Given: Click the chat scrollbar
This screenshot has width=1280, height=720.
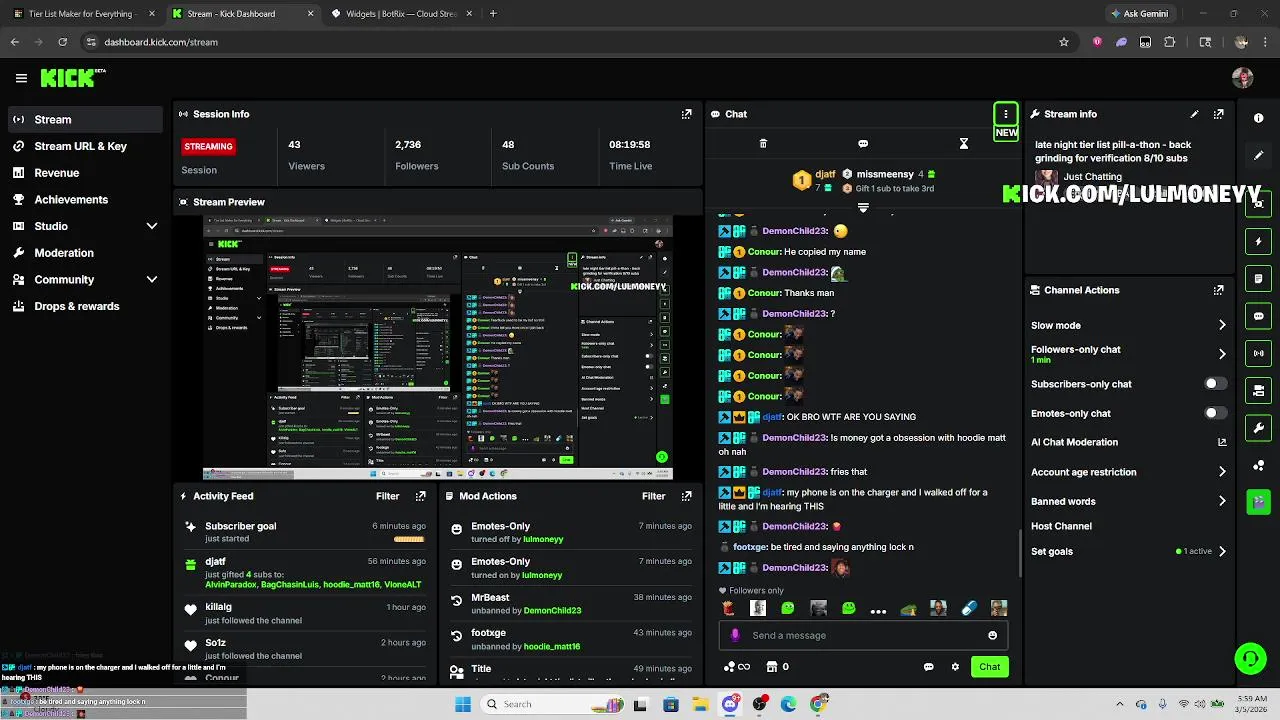Looking at the screenshot, I should click(1020, 552).
